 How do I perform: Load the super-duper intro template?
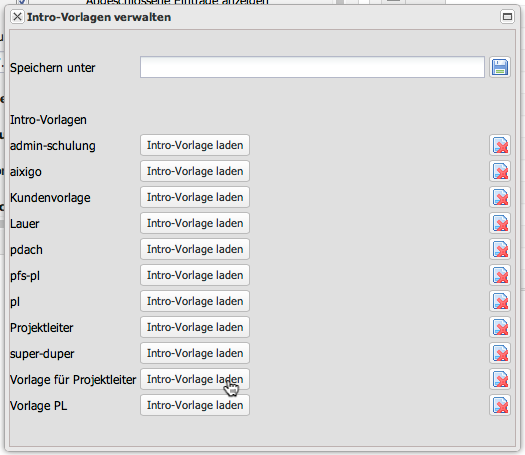(195, 353)
